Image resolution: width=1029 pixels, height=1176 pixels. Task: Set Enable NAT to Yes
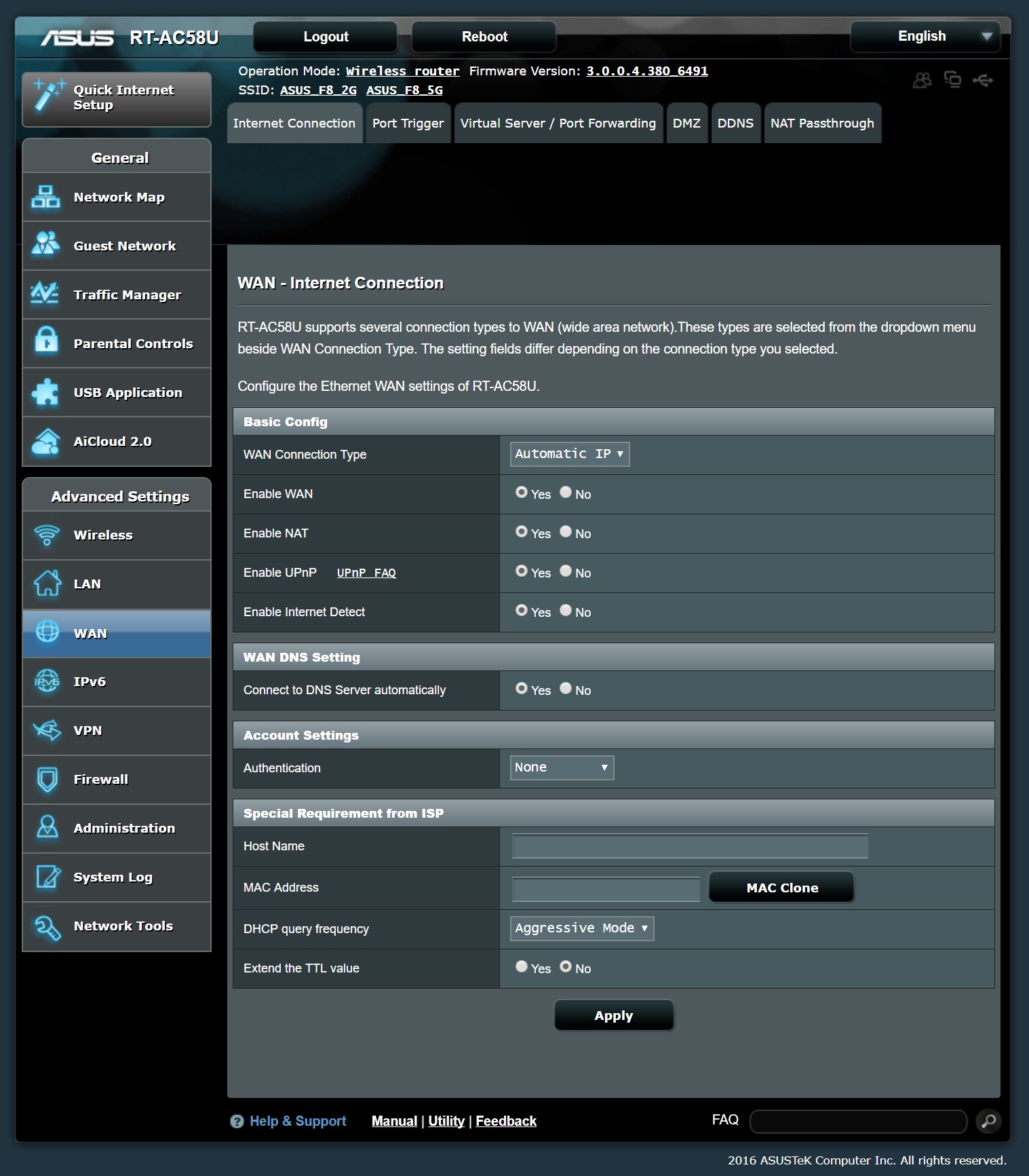(x=521, y=532)
